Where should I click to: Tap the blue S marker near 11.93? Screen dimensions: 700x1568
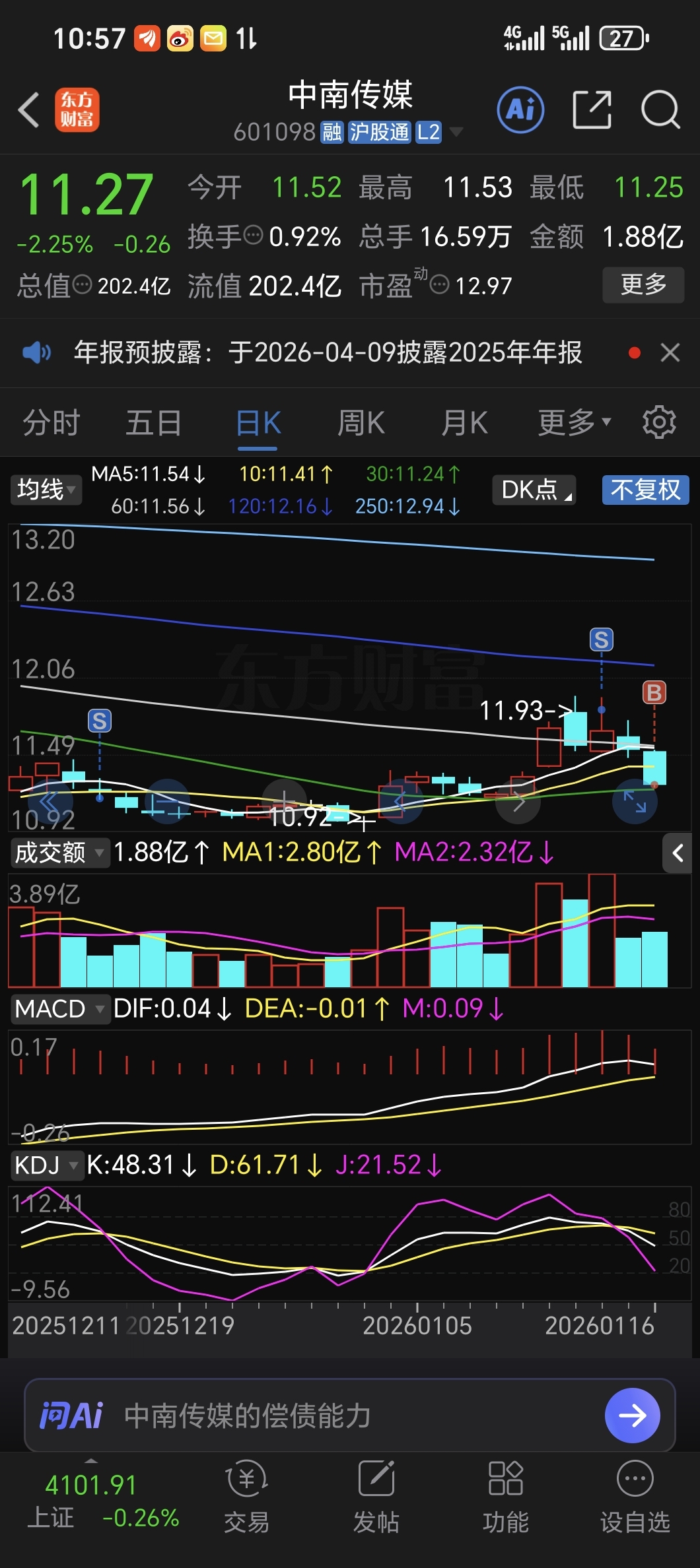[x=601, y=639]
